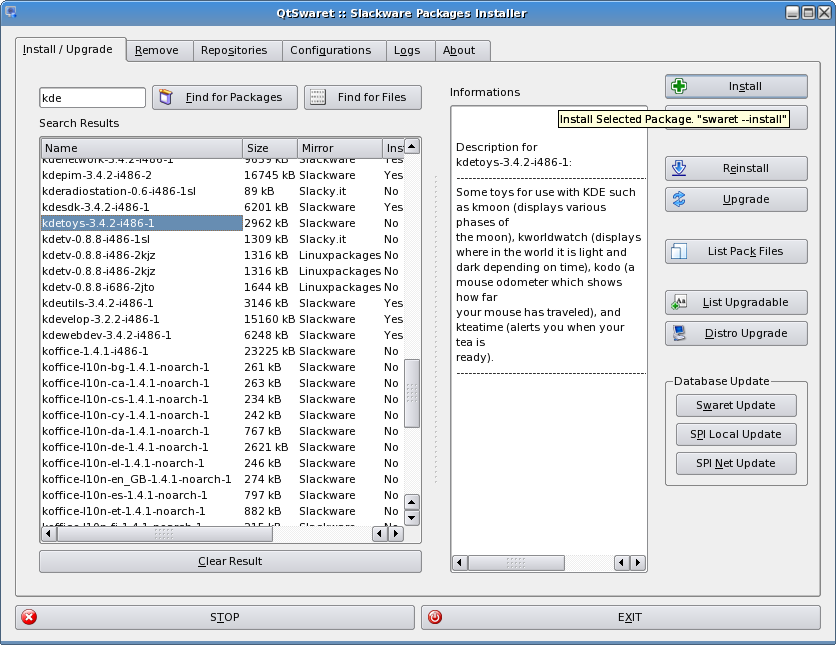Click results list horizontal scroll-left arrow at far left

(x=49, y=534)
